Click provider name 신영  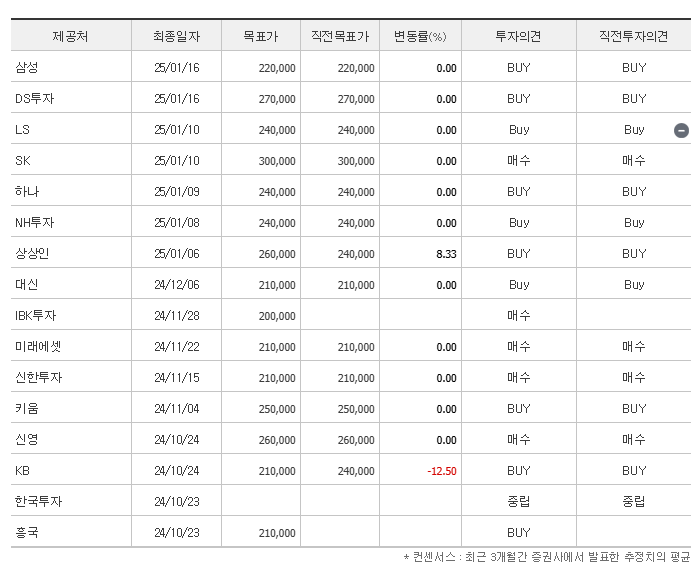click(27, 439)
